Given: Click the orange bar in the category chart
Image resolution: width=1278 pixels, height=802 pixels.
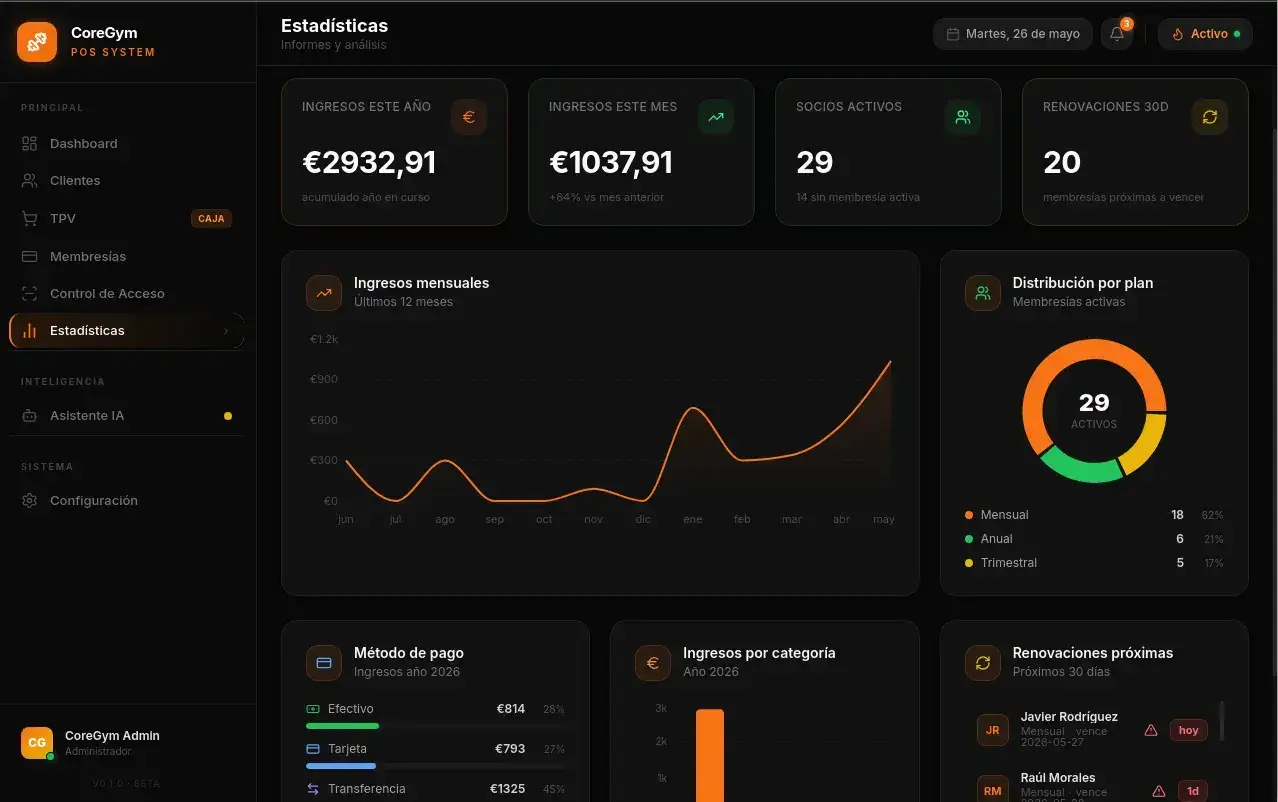Looking at the screenshot, I should click(710, 755).
